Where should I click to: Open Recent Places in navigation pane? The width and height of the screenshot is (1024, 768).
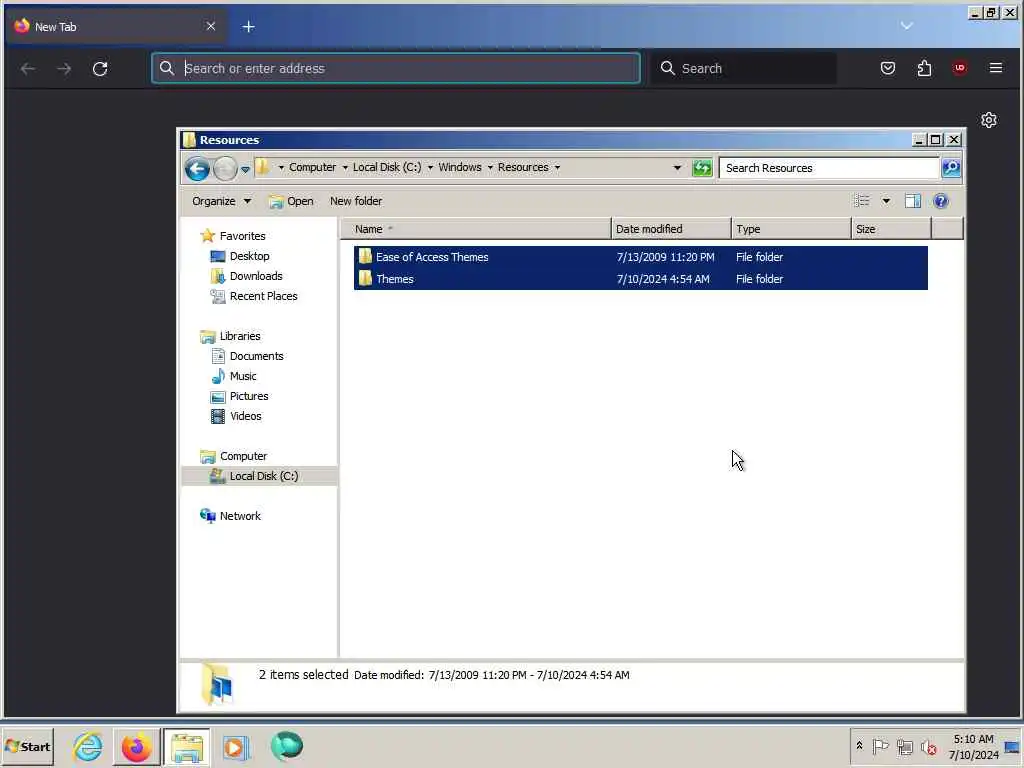[263, 296]
